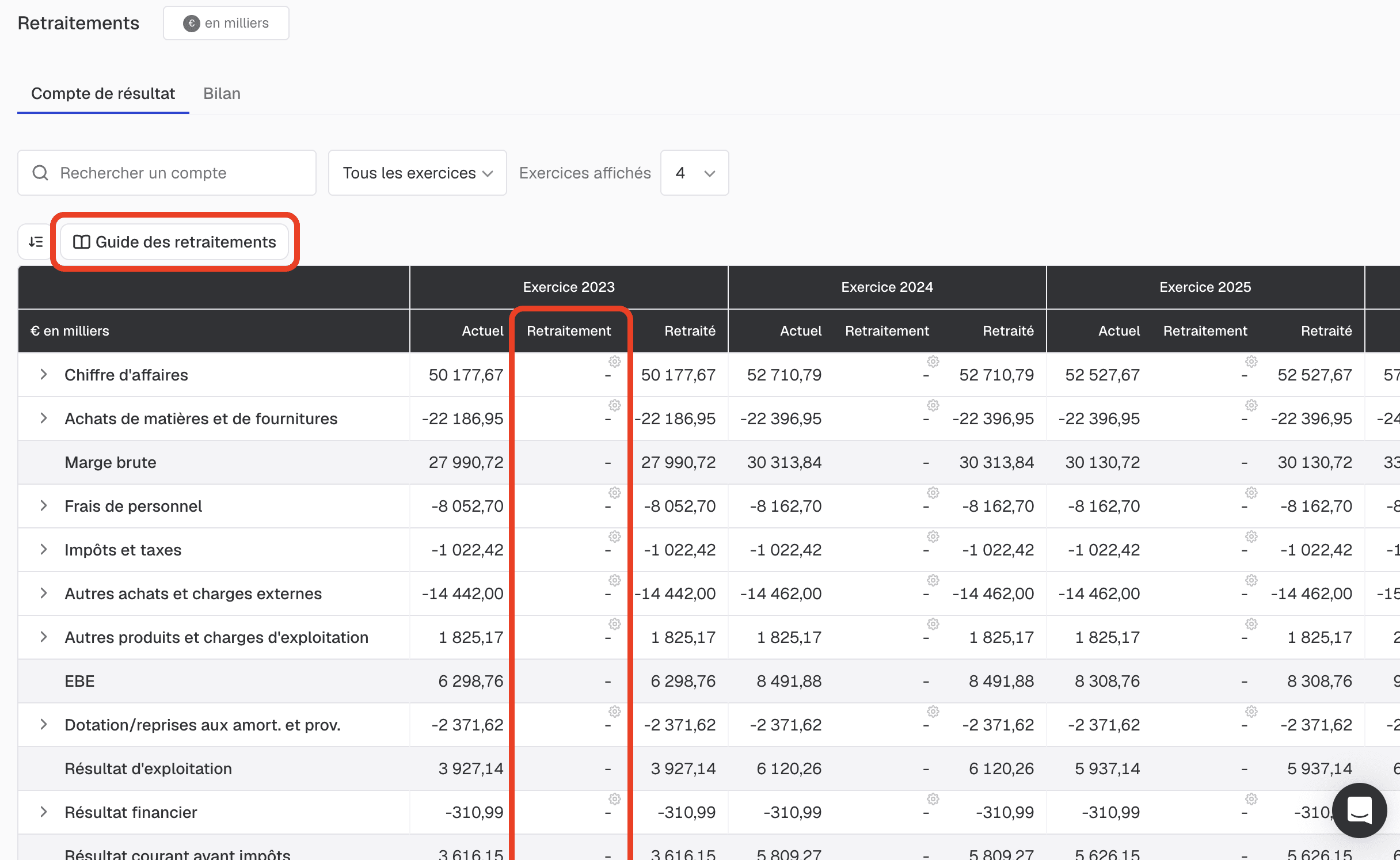Screen dimensions: 1400x860
Task: Open gear settings for Chiffre d'affaires 2024
Action: [933, 361]
